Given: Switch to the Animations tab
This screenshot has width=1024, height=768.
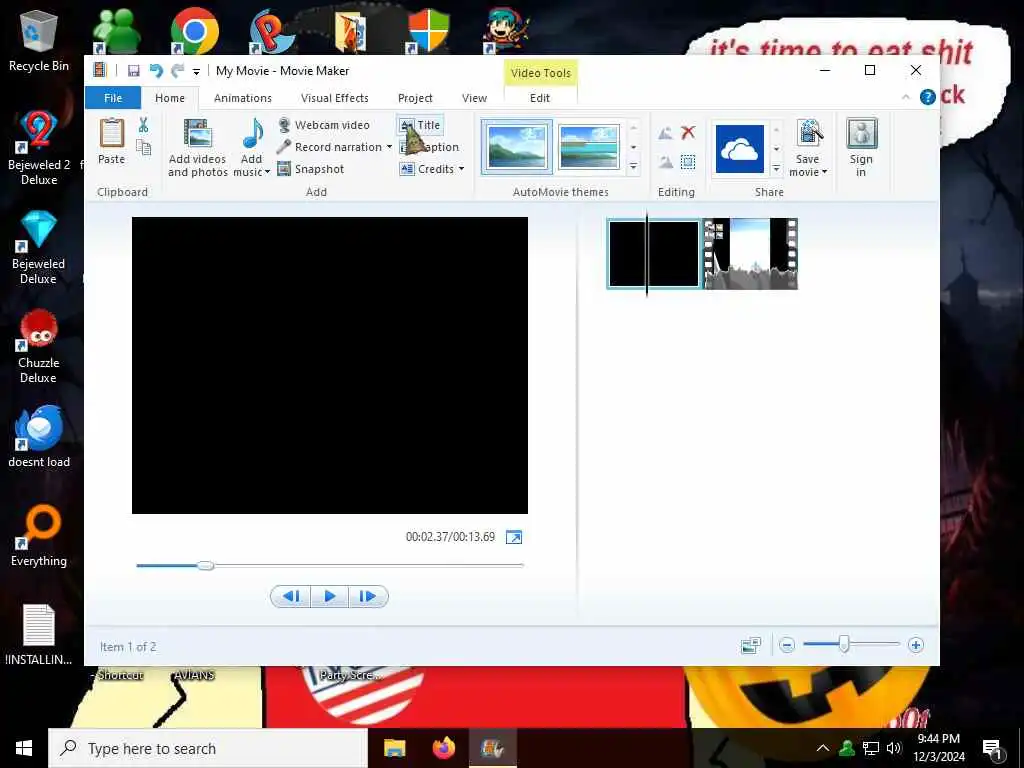Looking at the screenshot, I should tap(243, 98).
